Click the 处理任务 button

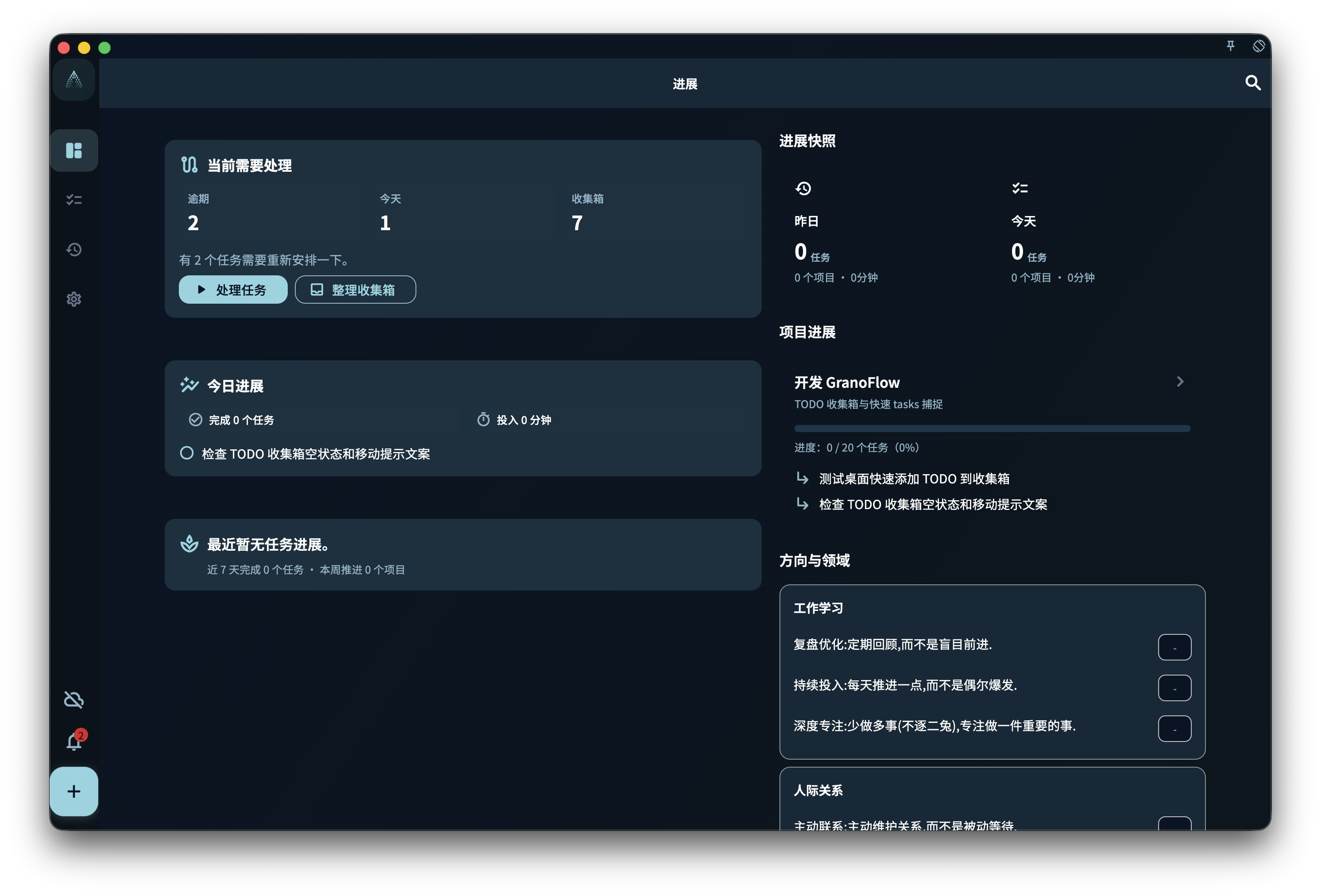click(x=233, y=290)
